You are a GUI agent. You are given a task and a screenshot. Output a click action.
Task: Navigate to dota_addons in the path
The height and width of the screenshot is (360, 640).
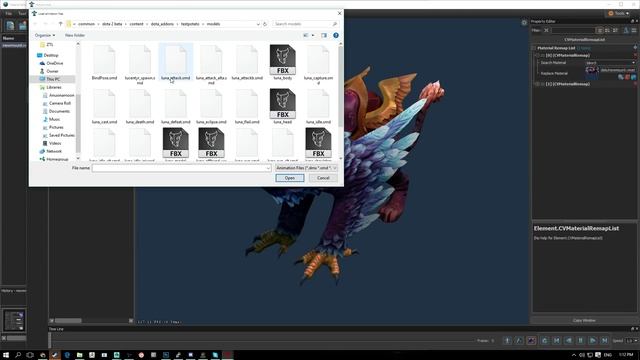pyautogui.click(x=162, y=24)
